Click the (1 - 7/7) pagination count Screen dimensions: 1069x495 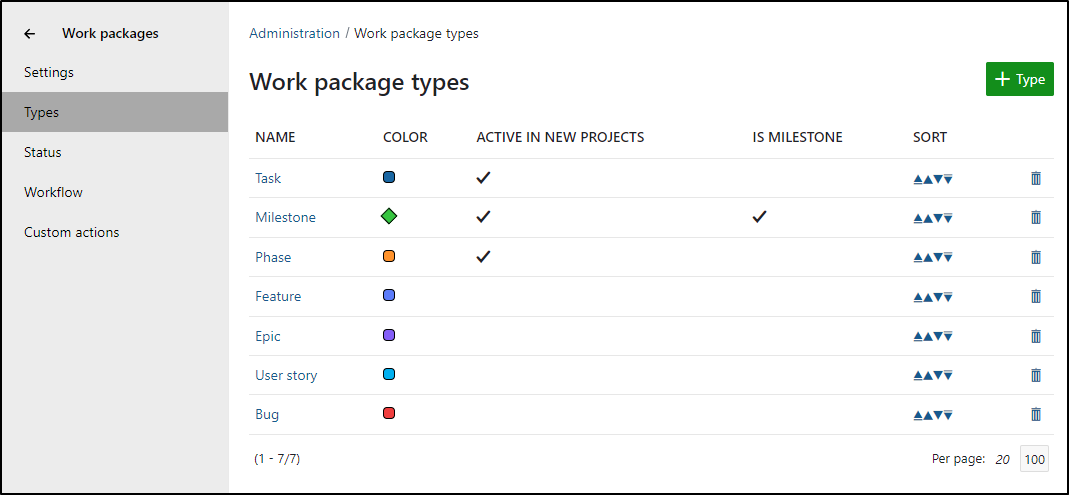(277, 459)
